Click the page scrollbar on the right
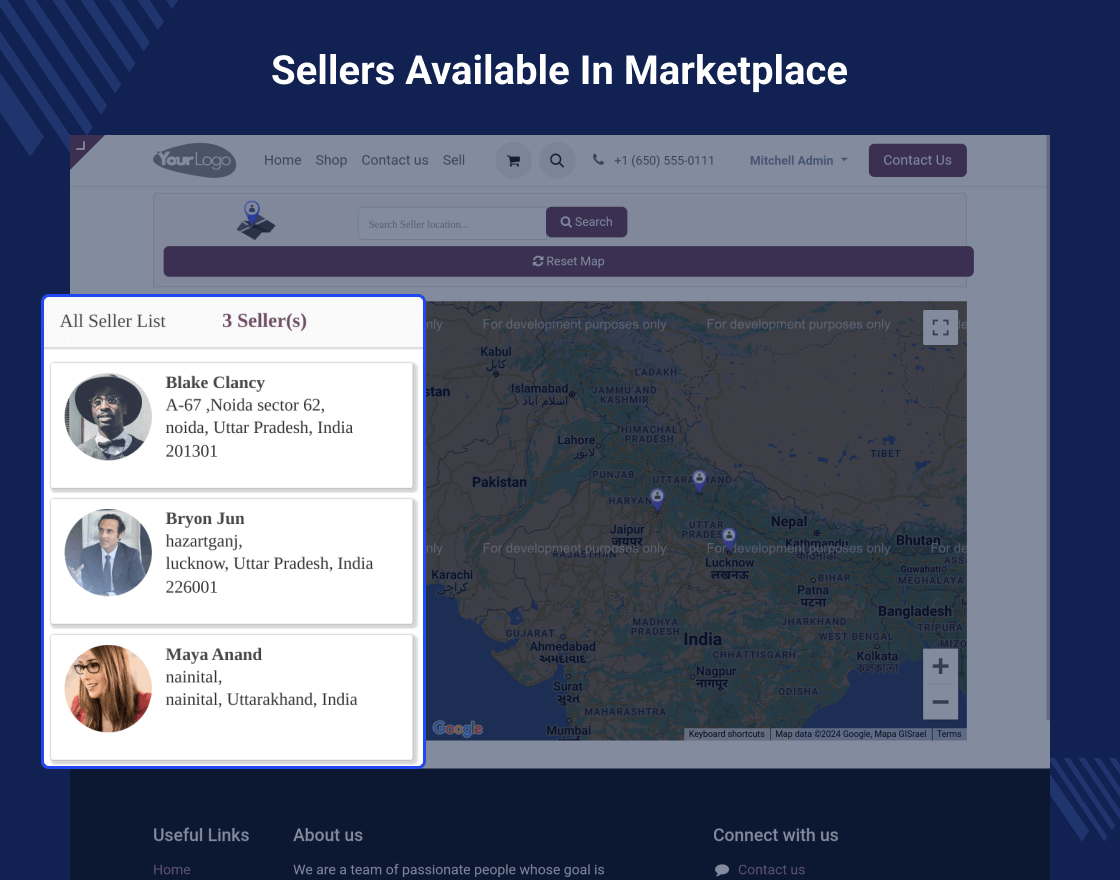Screen dimensions: 1120x880 coord(1048,429)
